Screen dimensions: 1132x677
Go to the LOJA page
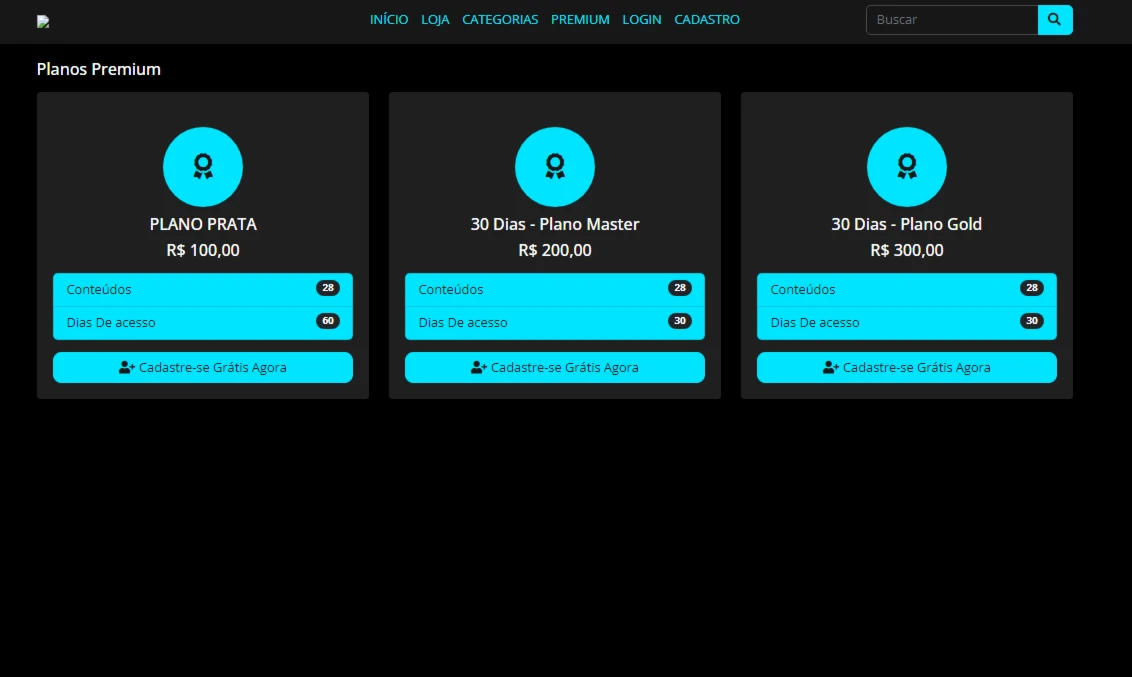tap(435, 20)
